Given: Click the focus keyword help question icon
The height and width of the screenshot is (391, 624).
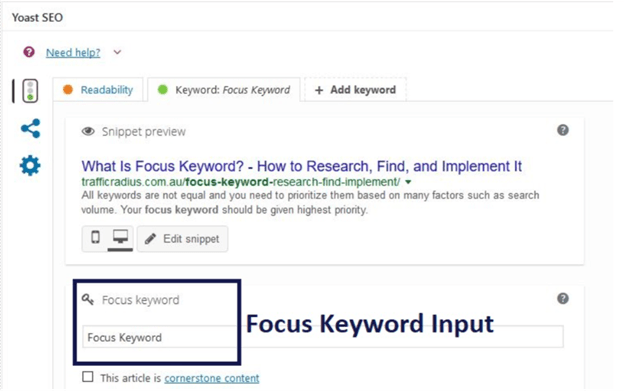Looking at the screenshot, I should coord(563,299).
